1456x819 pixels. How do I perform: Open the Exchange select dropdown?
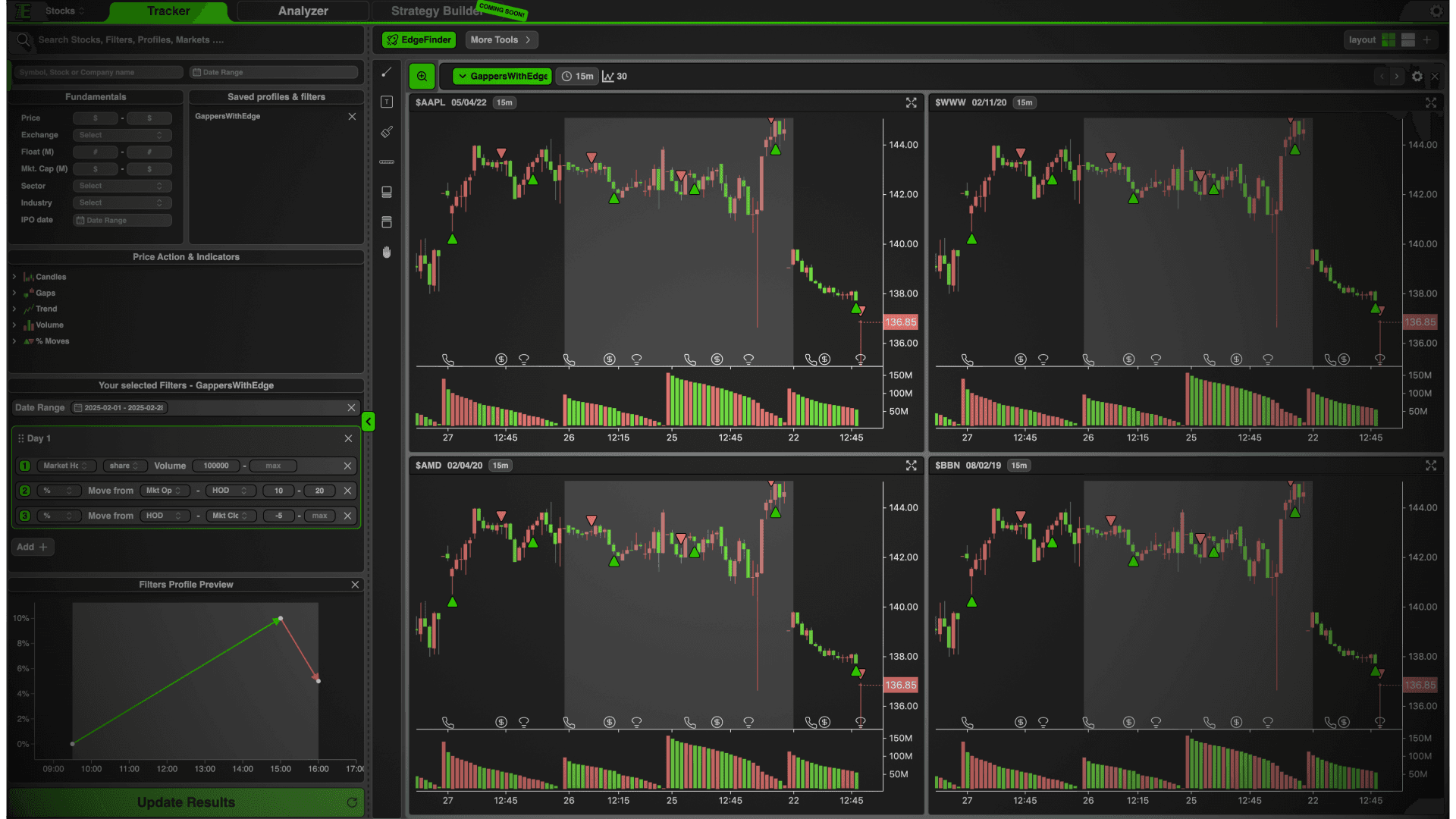(121, 135)
